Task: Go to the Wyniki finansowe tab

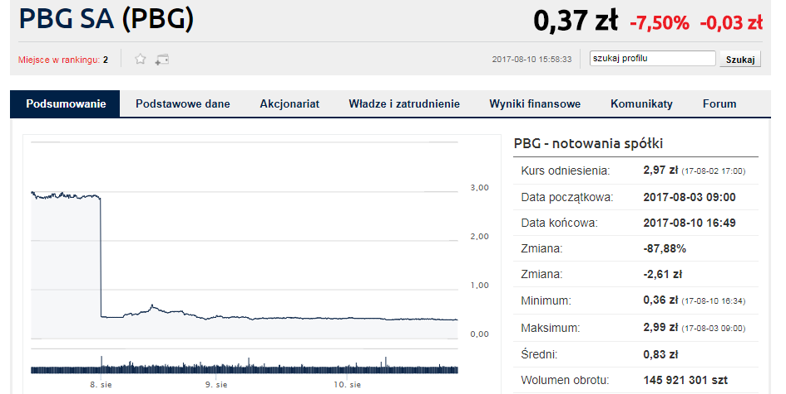Action: [535, 104]
